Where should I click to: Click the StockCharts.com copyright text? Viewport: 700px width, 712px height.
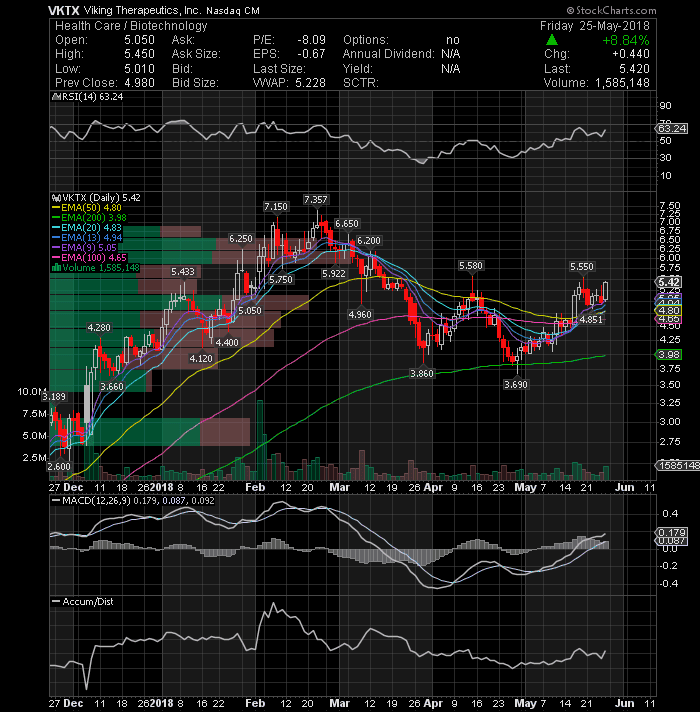pyautogui.click(x=611, y=10)
